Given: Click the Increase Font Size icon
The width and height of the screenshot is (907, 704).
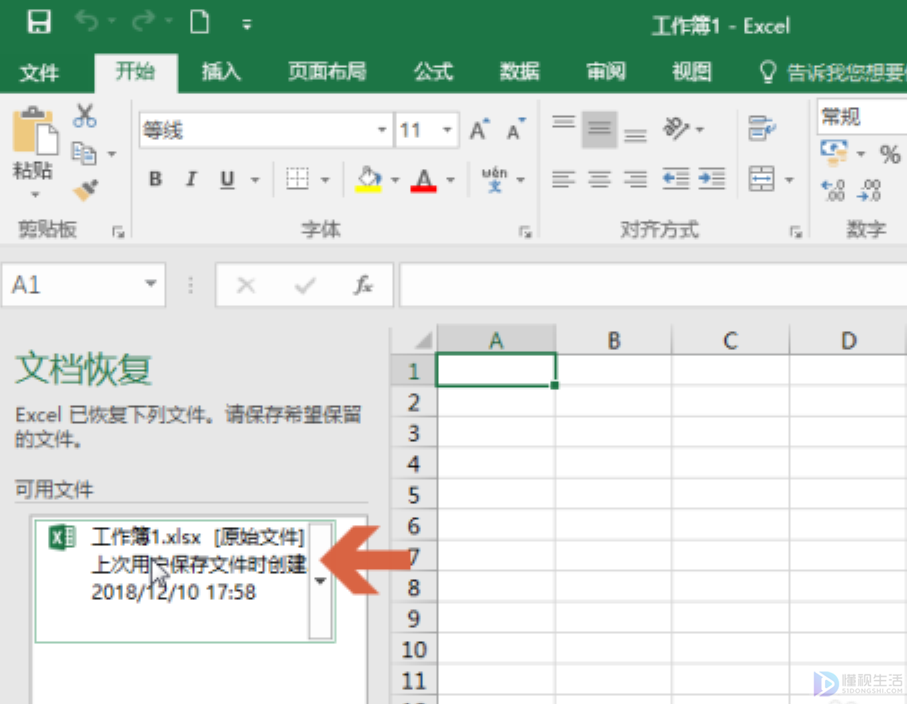Looking at the screenshot, I should [480, 130].
